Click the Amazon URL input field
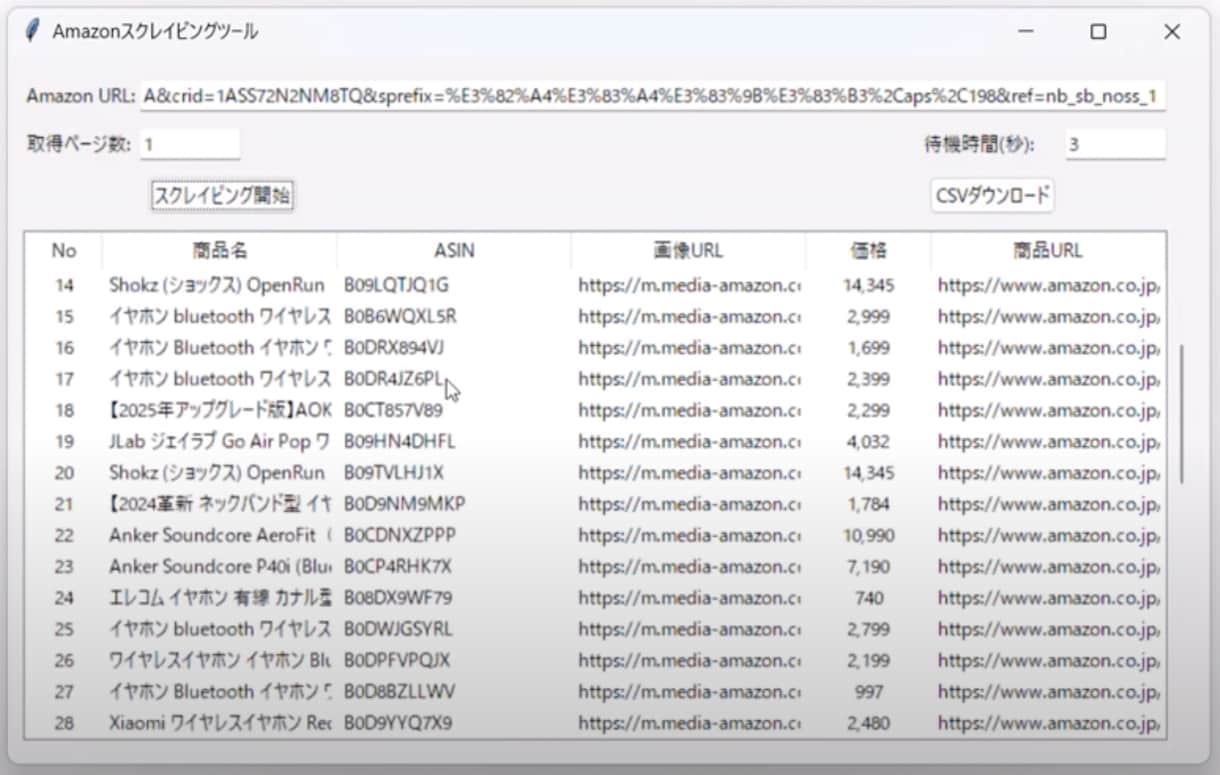Image resolution: width=1220 pixels, height=775 pixels. [x=653, y=96]
